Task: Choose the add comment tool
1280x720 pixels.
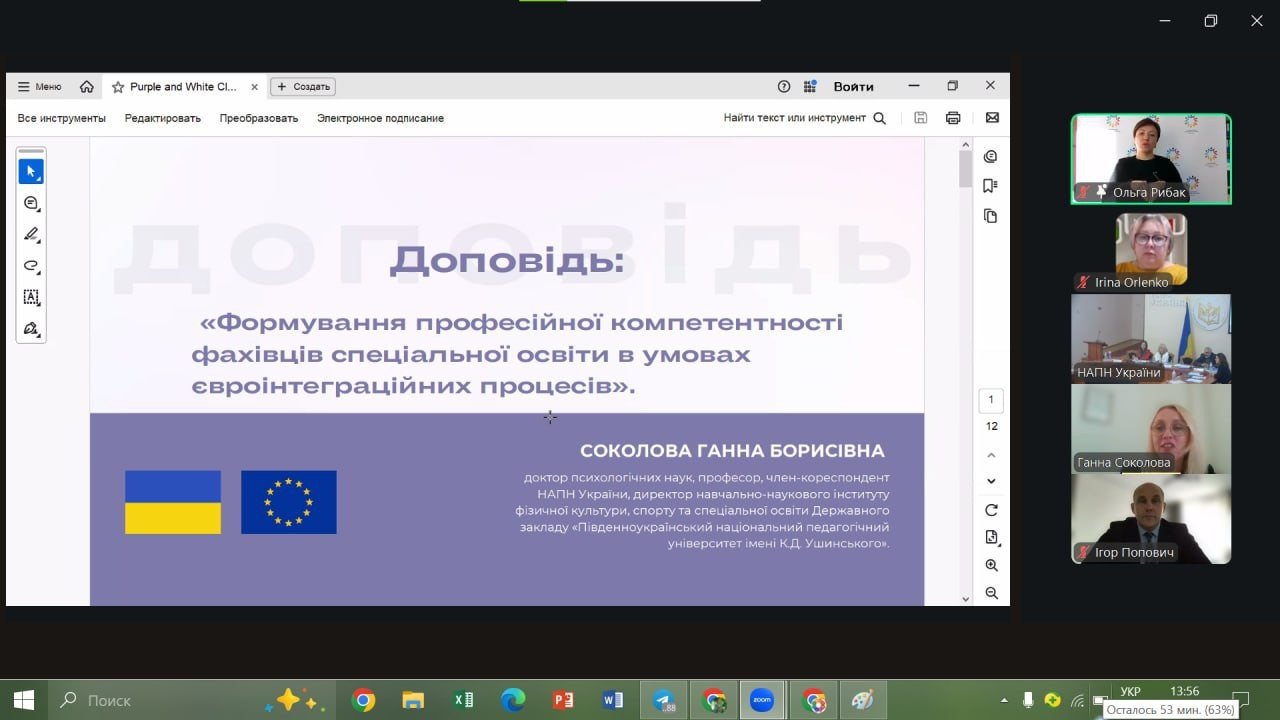Action: 31,203
